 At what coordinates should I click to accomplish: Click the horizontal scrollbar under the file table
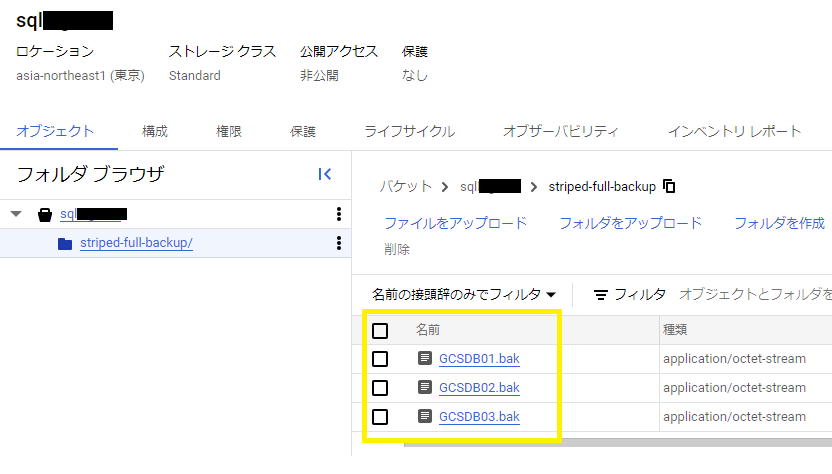tap(618, 443)
